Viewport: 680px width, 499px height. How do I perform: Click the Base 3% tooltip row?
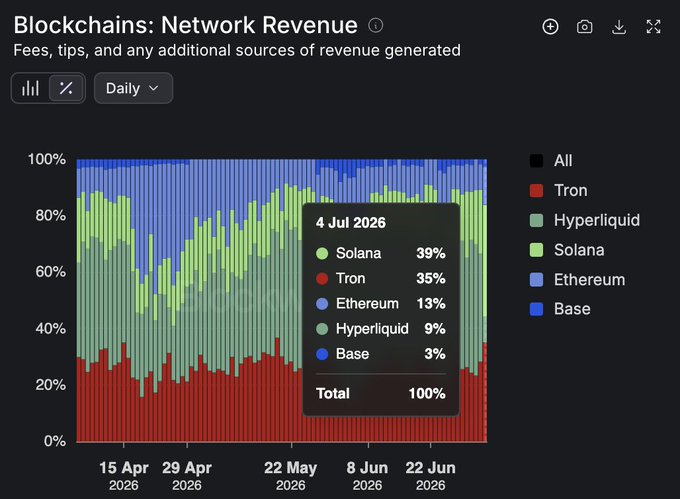tap(380, 354)
